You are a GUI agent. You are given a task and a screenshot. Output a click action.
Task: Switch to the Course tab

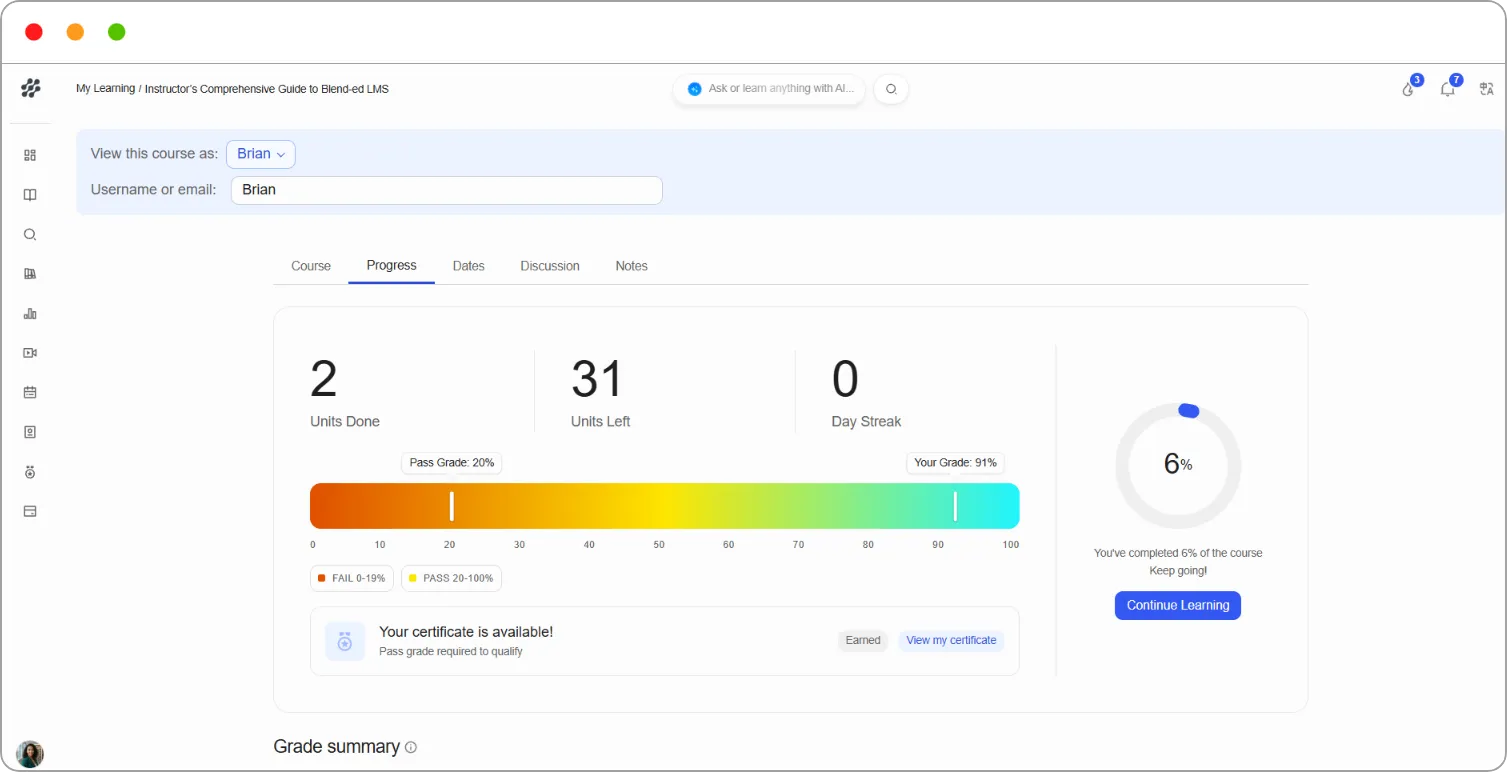(x=311, y=266)
